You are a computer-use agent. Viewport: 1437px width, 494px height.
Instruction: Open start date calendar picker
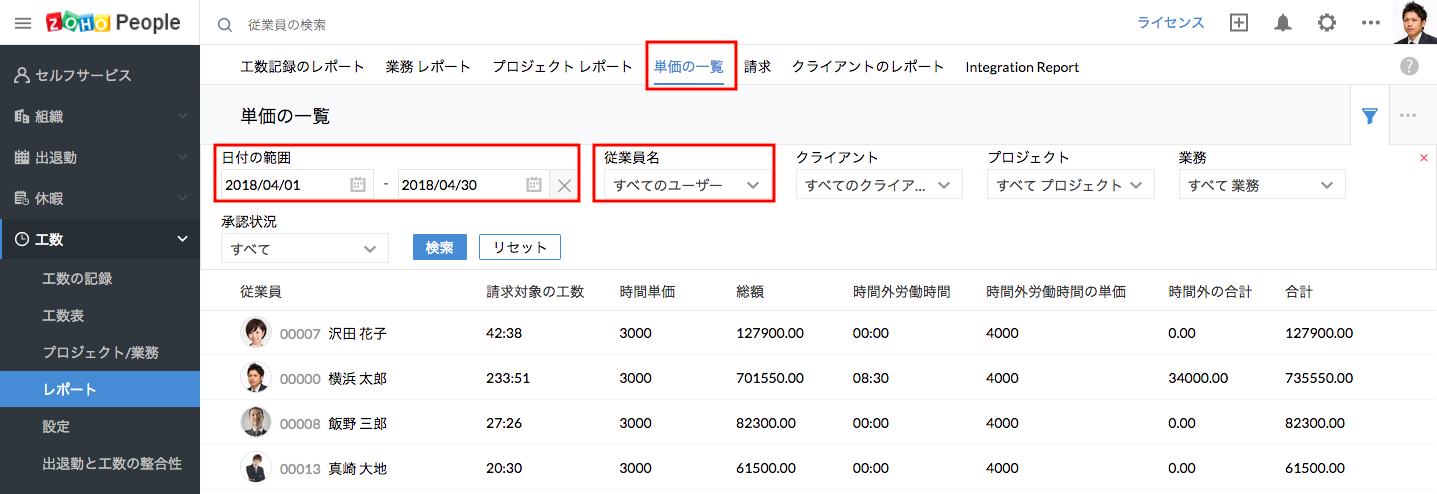coord(358,185)
